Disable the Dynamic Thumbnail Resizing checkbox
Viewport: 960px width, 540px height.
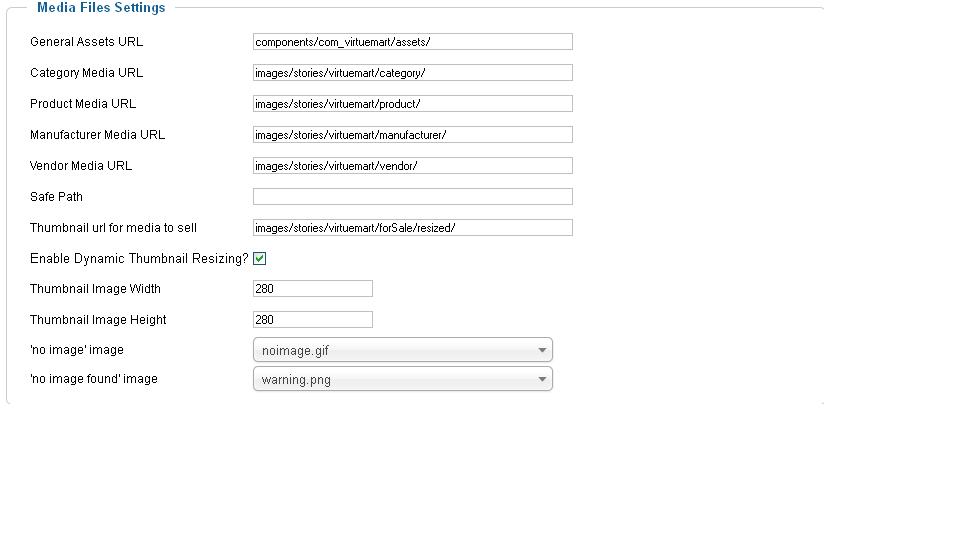pos(260,258)
